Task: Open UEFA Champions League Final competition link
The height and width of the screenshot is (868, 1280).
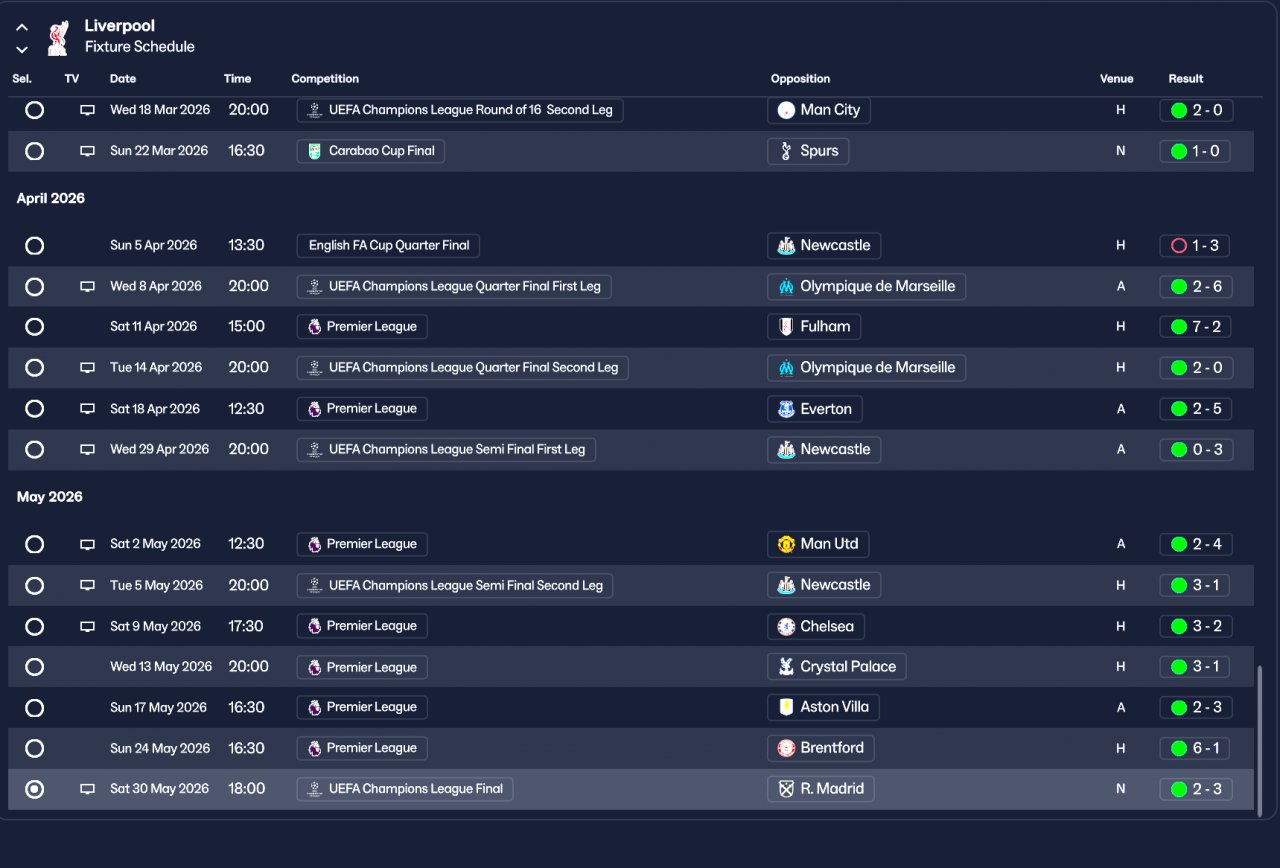Action: pyautogui.click(x=405, y=789)
